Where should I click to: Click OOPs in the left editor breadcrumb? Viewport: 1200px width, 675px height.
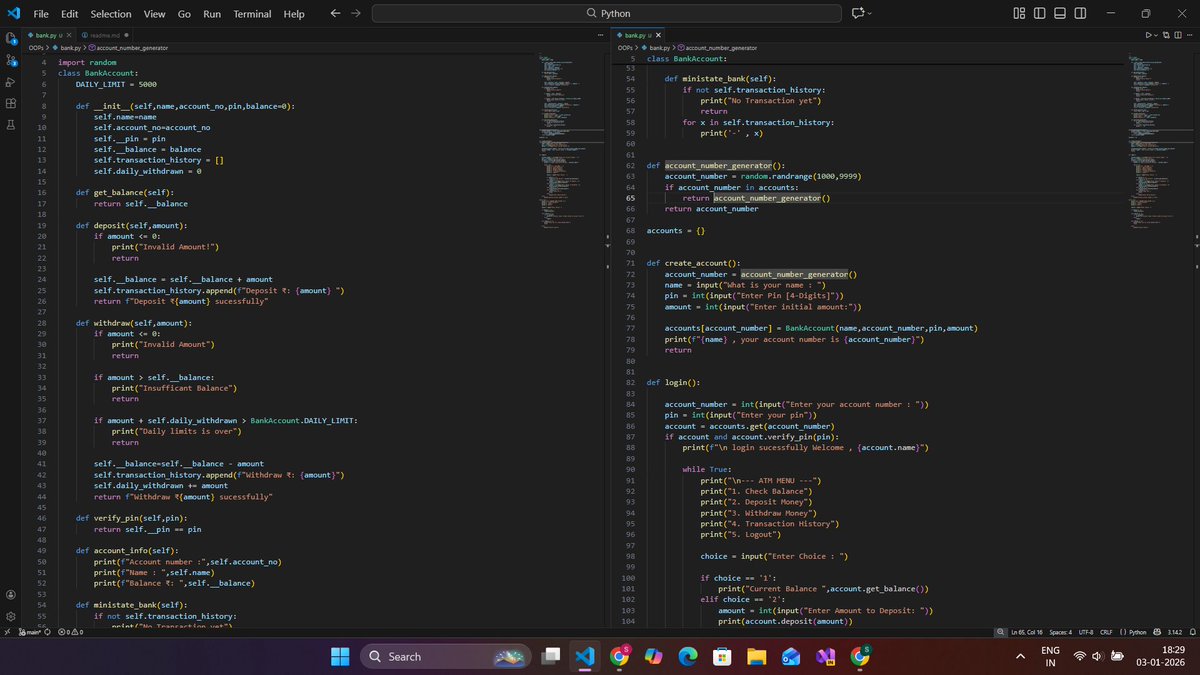[x=36, y=47]
